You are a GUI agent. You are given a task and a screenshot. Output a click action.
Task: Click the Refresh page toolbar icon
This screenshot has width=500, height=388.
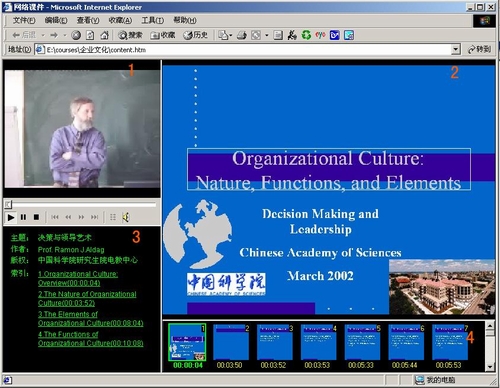pyautogui.click(x=90, y=35)
